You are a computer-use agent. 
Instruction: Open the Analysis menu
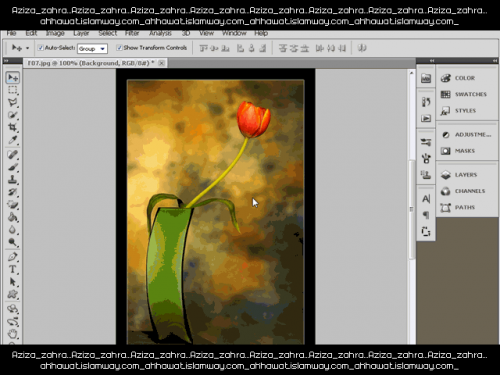click(160, 33)
